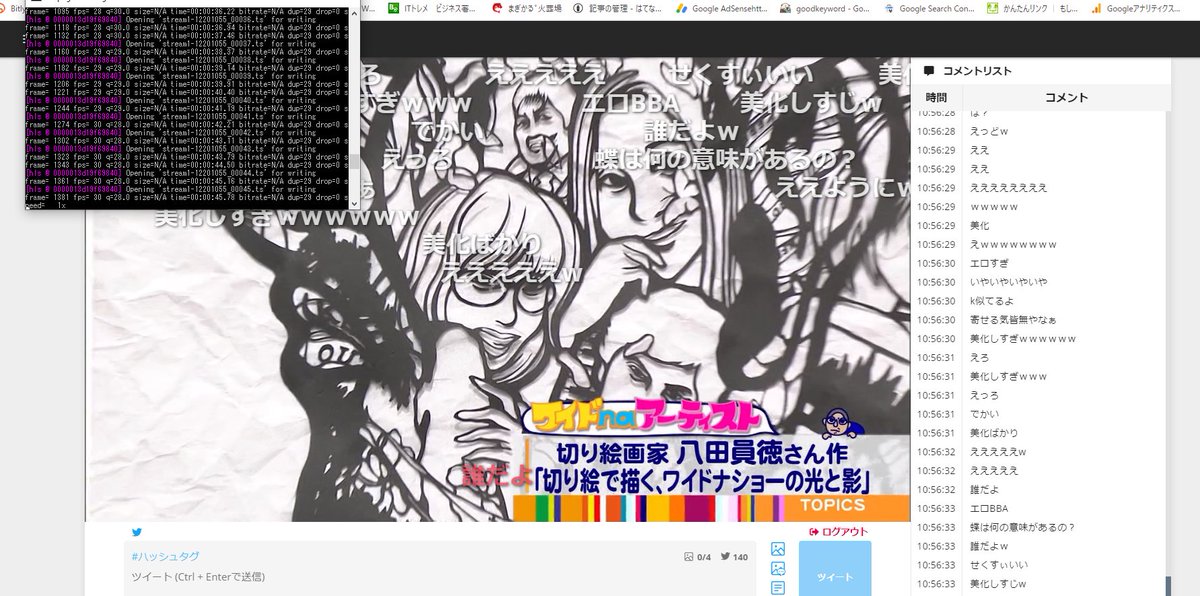Select the blue insert-image icon beside the tweet button
The height and width of the screenshot is (596, 1200).
tap(778, 549)
